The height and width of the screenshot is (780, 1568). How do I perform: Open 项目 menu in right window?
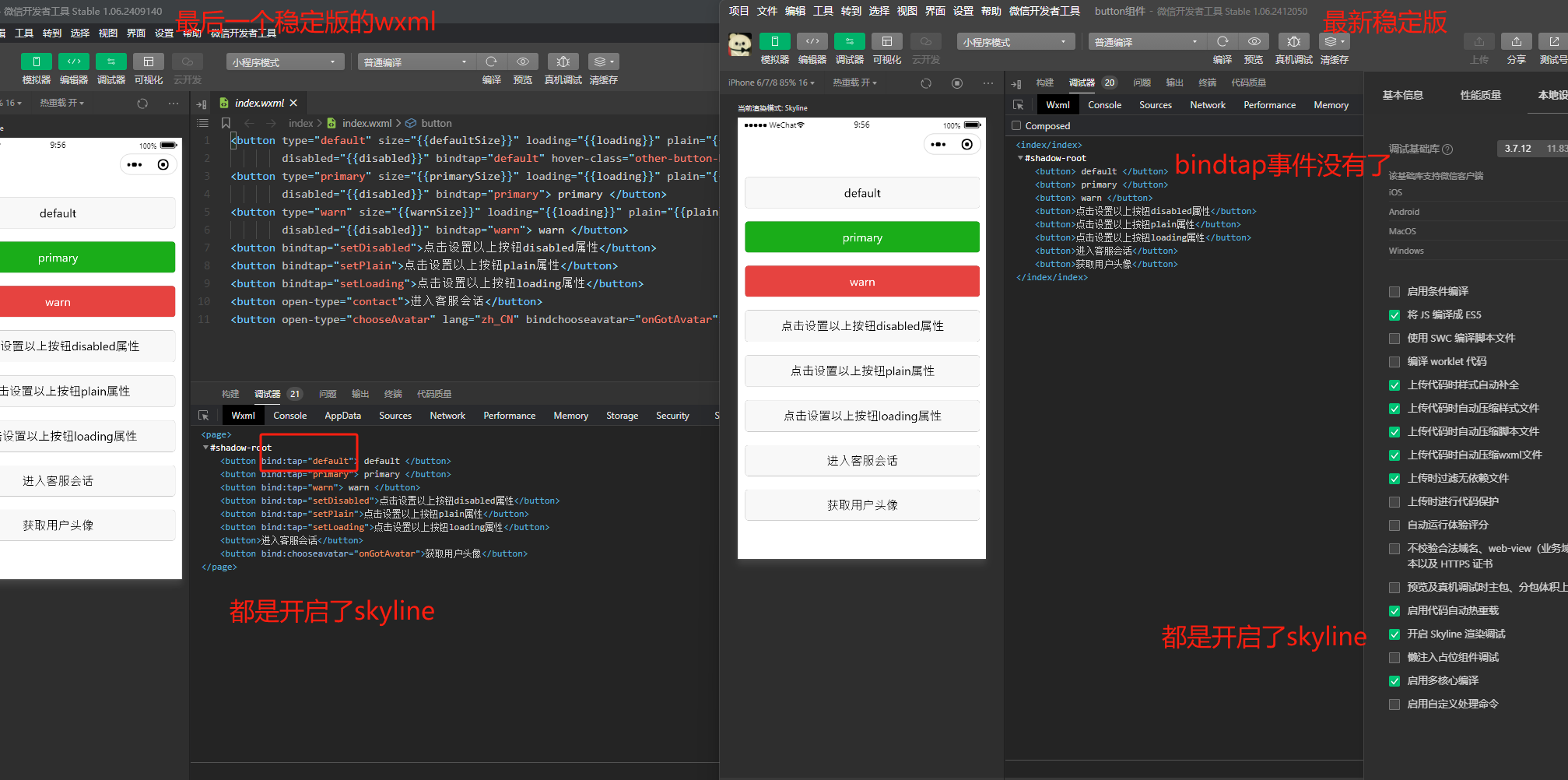click(x=738, y=11)
